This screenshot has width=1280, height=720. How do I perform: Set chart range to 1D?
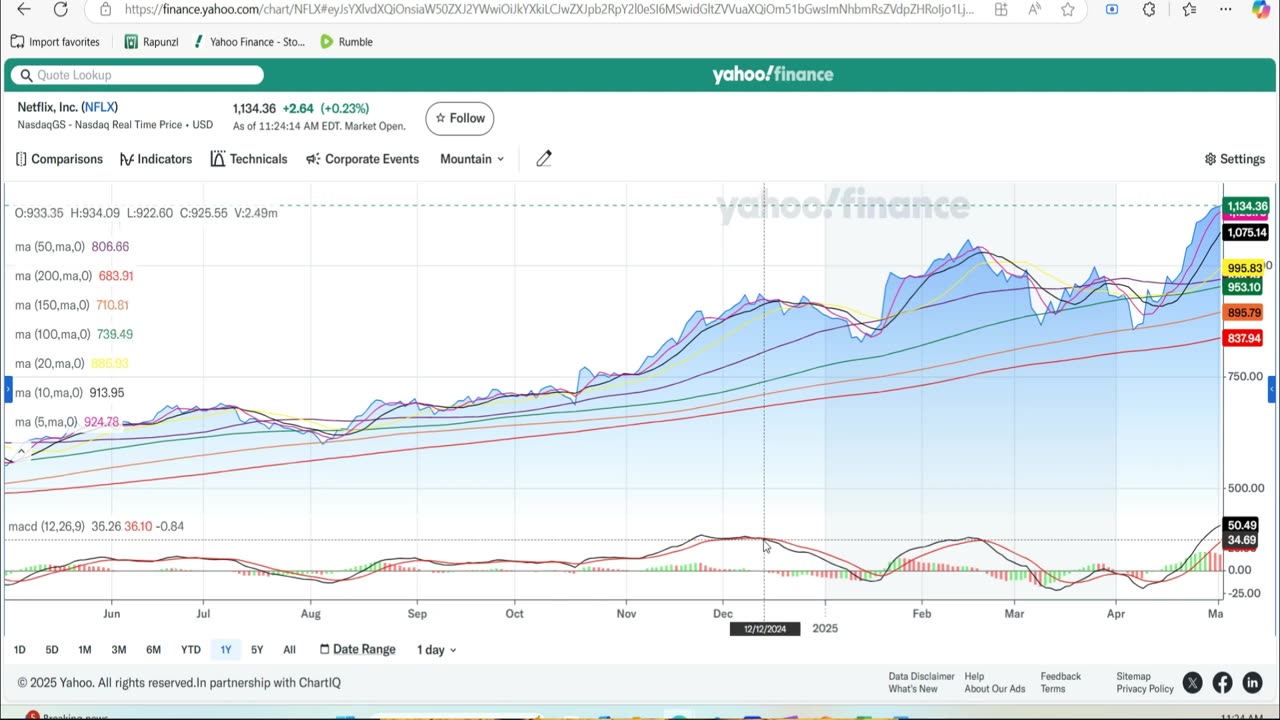19,650
